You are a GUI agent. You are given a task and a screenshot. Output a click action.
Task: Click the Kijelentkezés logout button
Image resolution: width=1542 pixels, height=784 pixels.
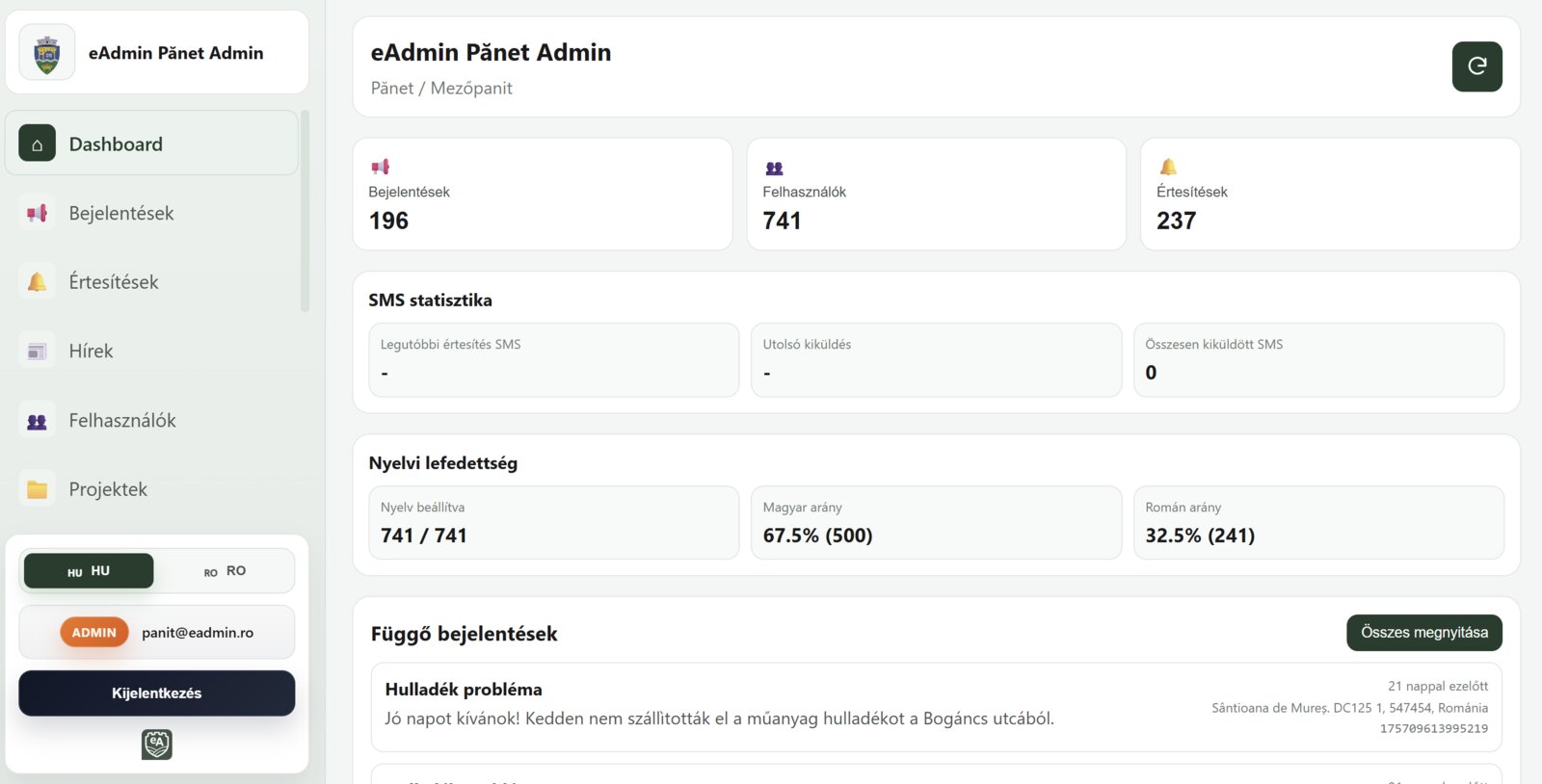click(157, 693)
